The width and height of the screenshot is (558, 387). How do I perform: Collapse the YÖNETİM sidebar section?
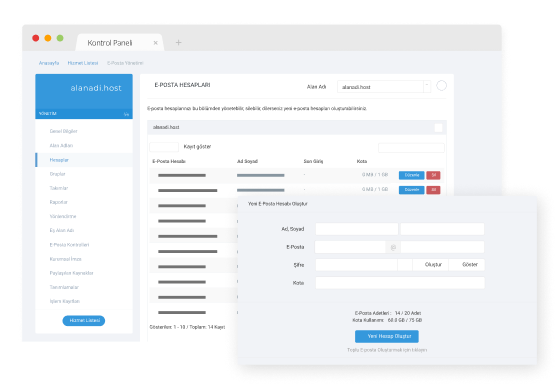click(126, 114)
